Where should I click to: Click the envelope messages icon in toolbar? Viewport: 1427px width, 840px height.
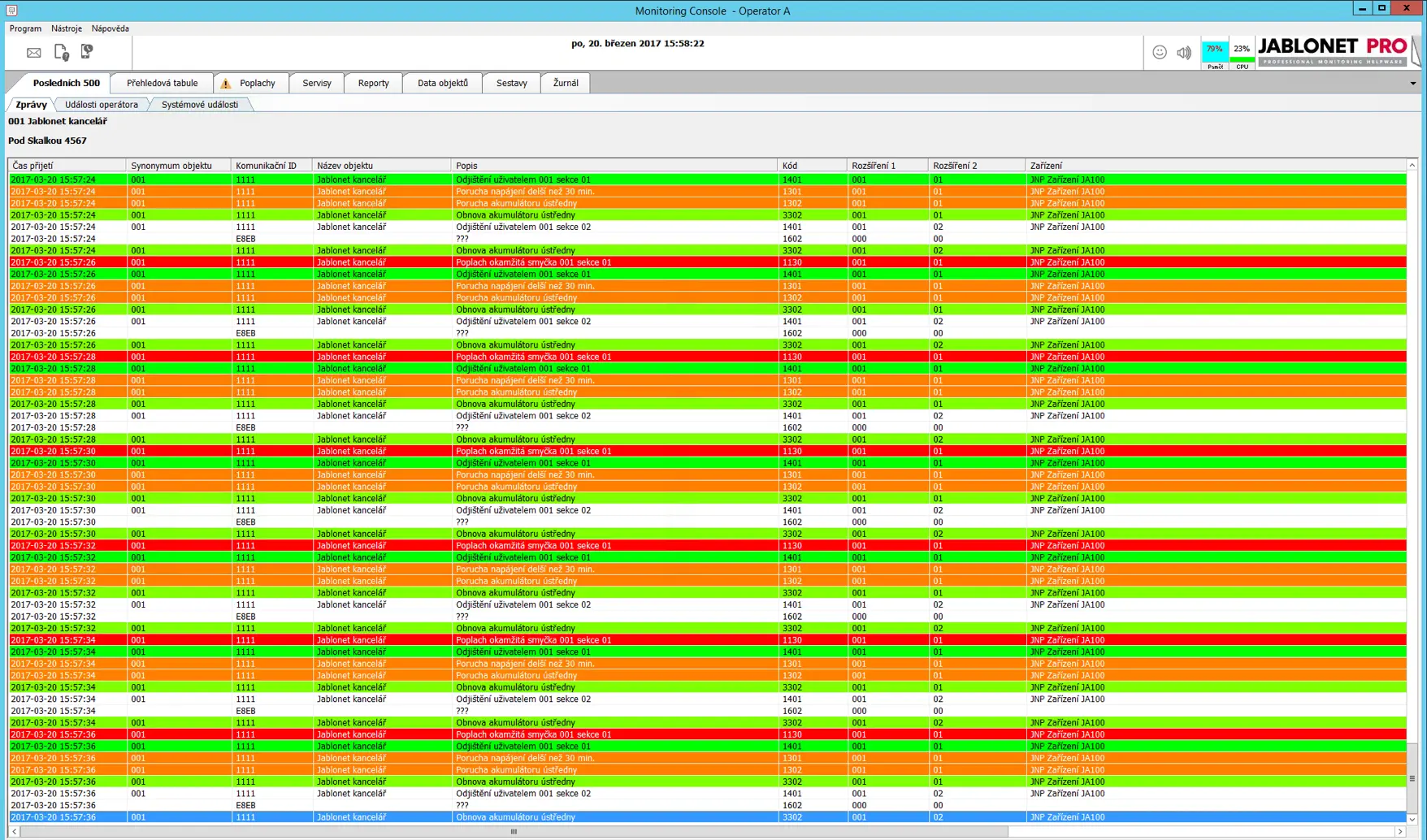33,53
